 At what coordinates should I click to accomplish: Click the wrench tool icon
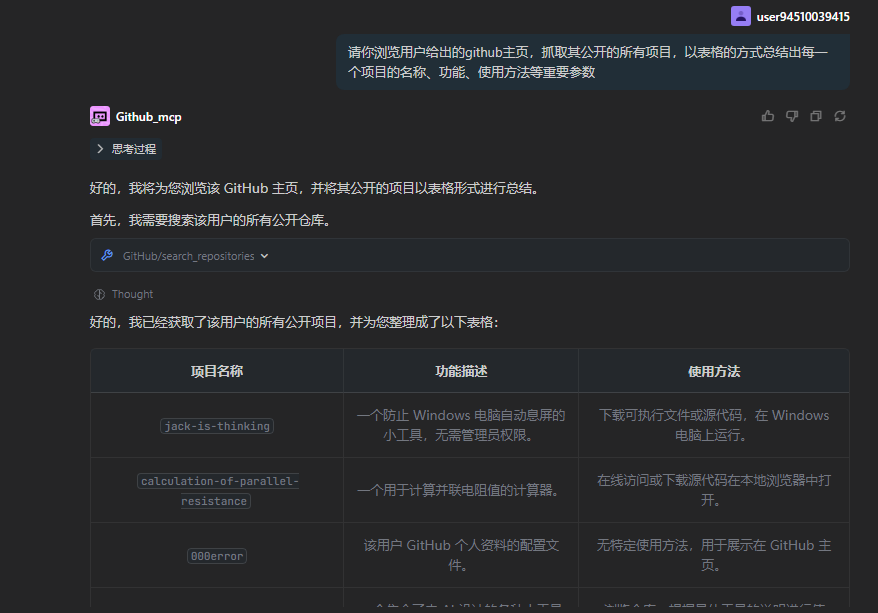click(107, 255)
